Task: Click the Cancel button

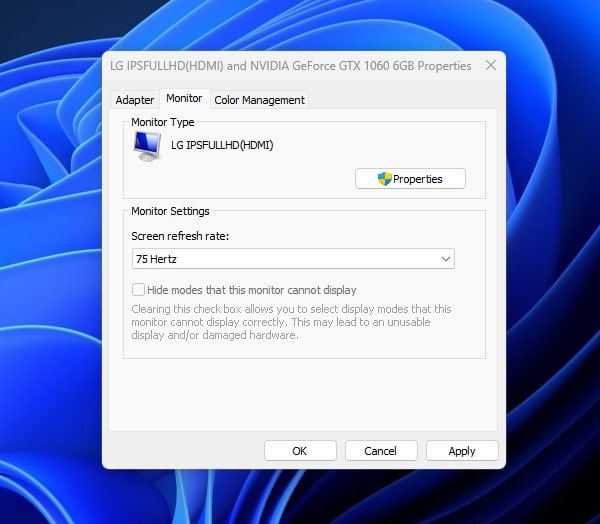Action: tap(381, 451)
